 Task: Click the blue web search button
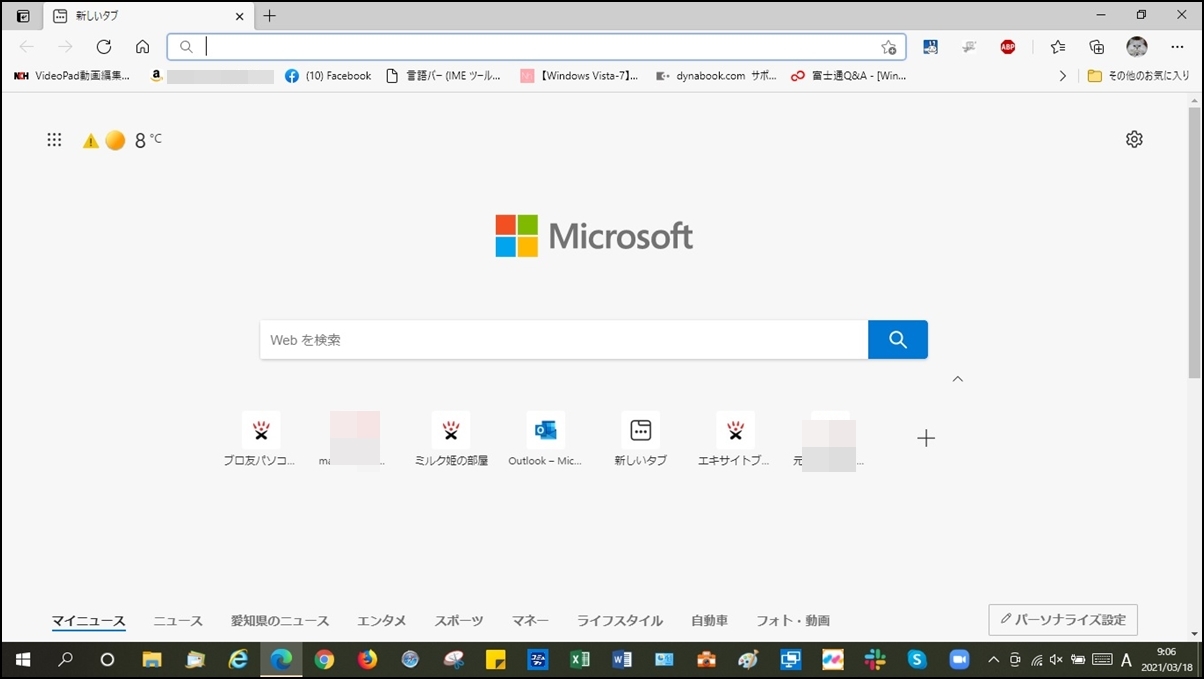pyautogui.click(x=898, y=340)
